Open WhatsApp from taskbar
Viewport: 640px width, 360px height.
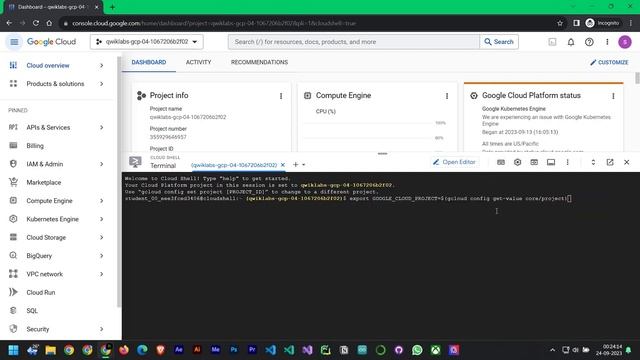tap(417, 350)
